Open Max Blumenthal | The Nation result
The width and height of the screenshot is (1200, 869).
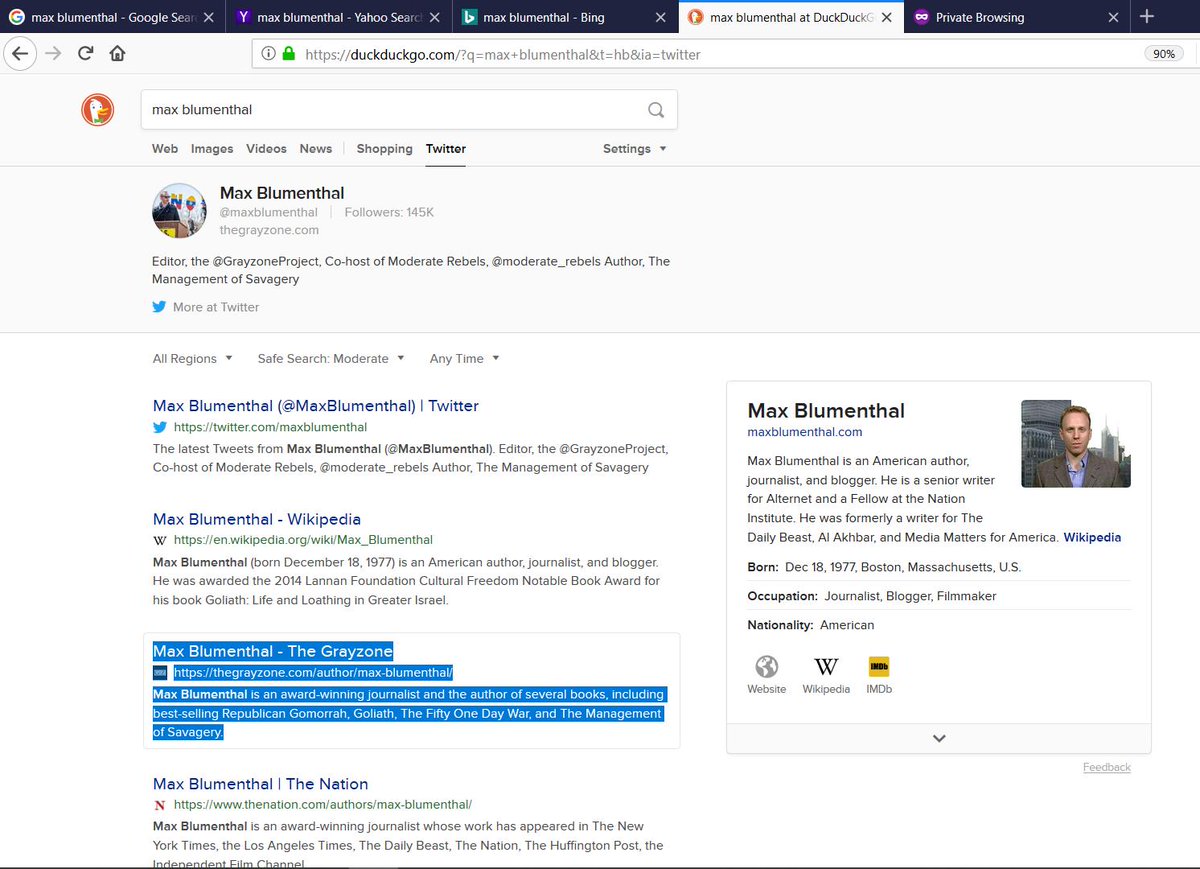(261, 784)
